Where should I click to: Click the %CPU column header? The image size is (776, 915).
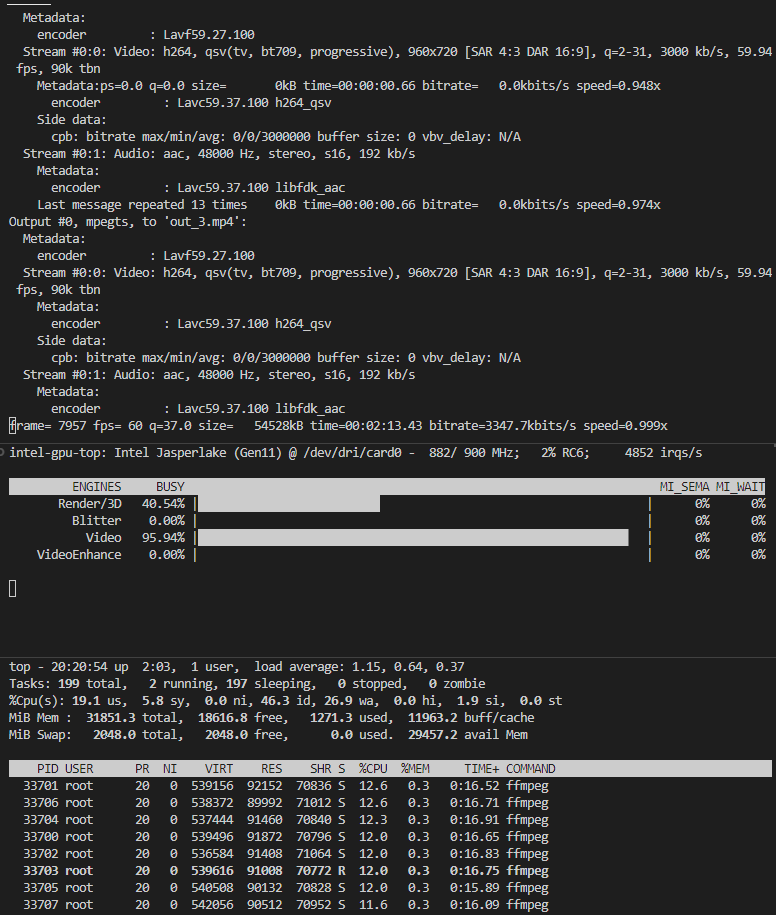(x=373, y=769)
